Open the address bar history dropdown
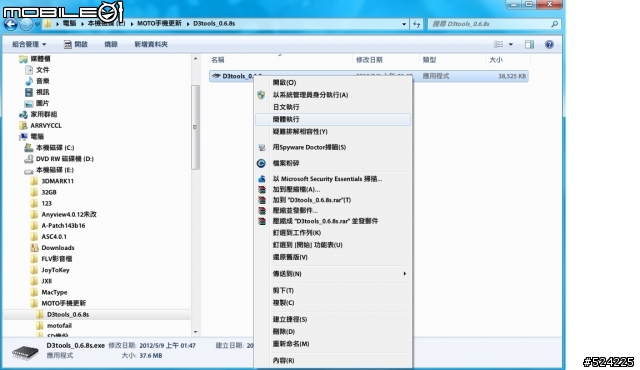The height and width of the screenshot is (370, 640). [404, 24]
